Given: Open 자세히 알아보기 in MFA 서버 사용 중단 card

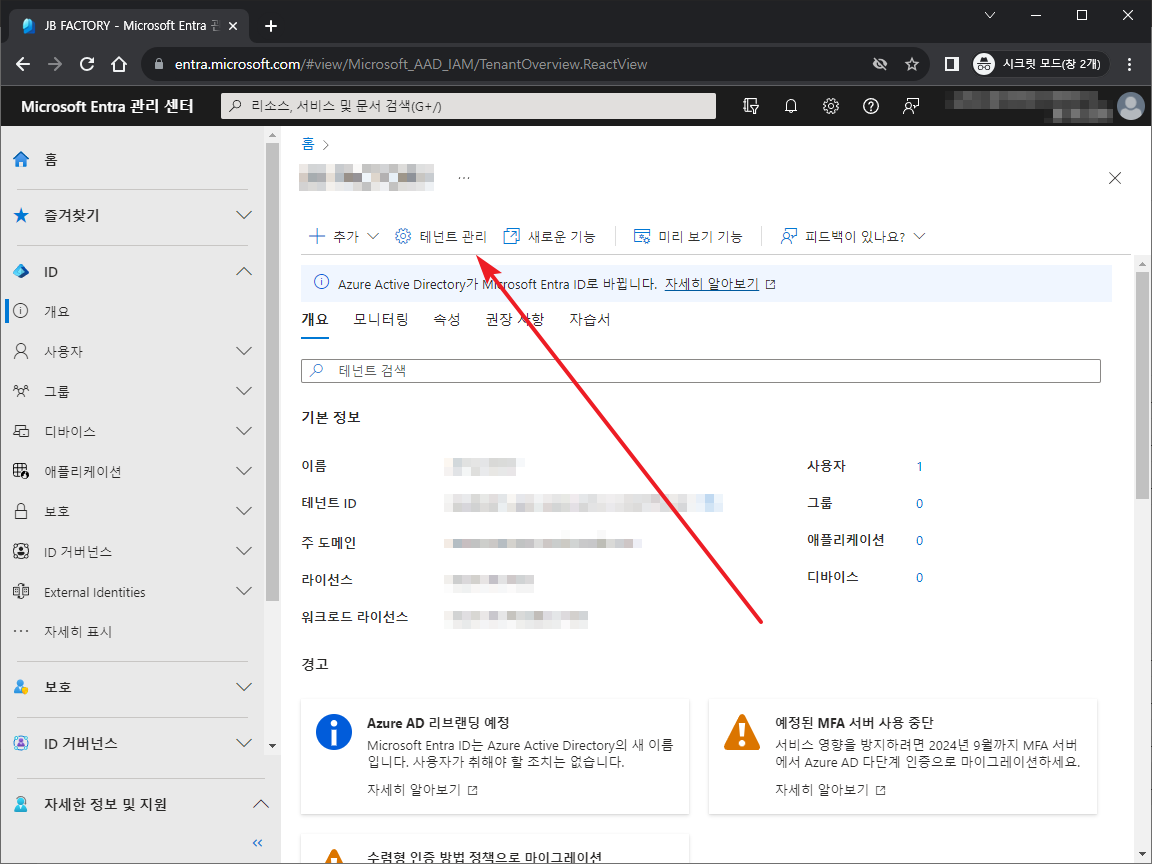Looking at the screenshot, I should (x=822, y=790).
